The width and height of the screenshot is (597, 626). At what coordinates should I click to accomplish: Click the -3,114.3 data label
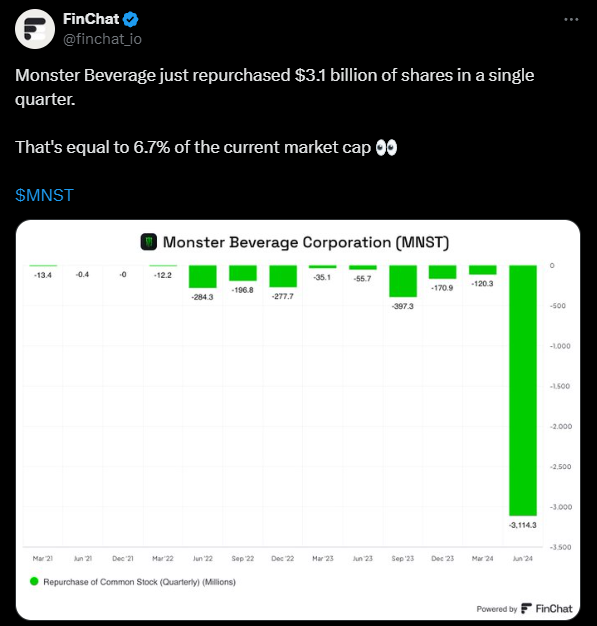pos(523,525)
